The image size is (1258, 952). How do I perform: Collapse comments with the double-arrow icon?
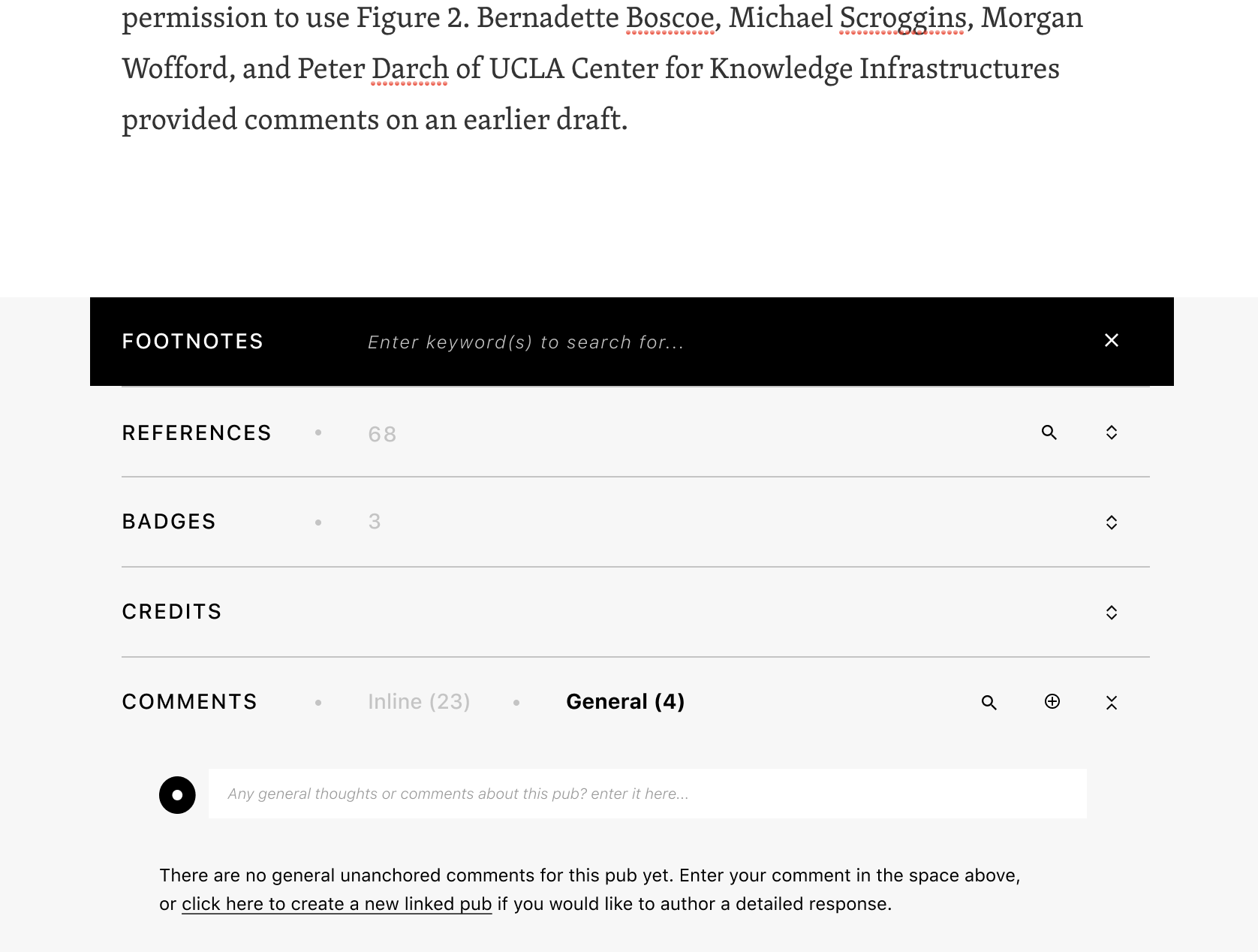point(1111,703)
